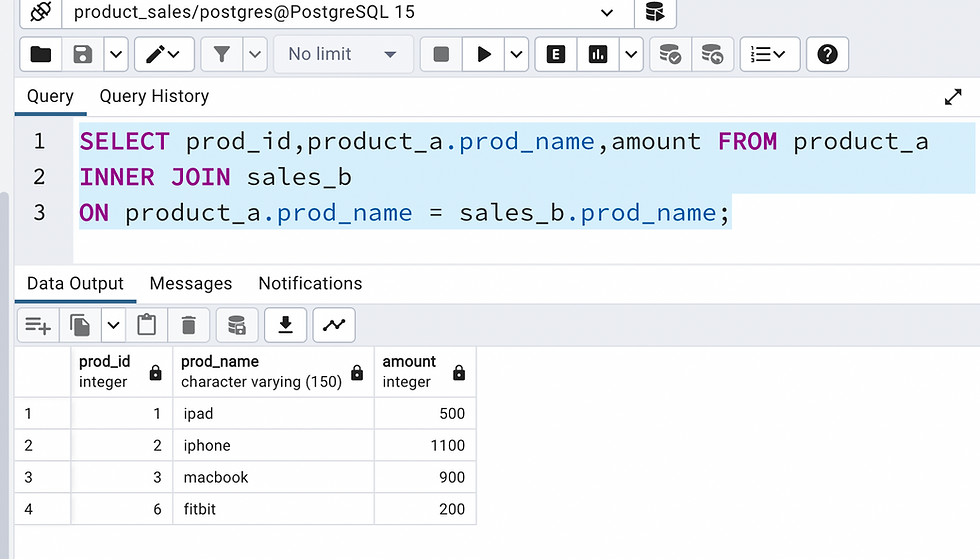Click the iphone cell
Viewport: 980px width, 559px height.
(274, 446)
